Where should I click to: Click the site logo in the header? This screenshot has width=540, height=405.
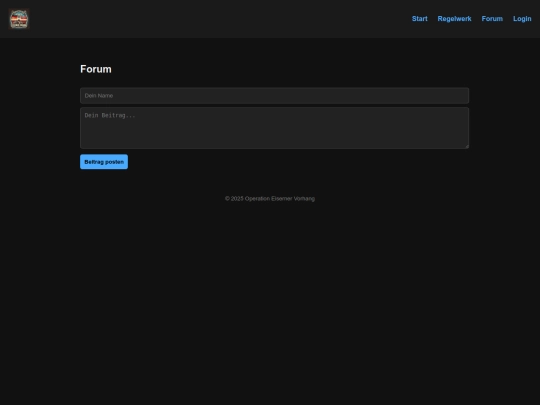click(x=19, y=19)
